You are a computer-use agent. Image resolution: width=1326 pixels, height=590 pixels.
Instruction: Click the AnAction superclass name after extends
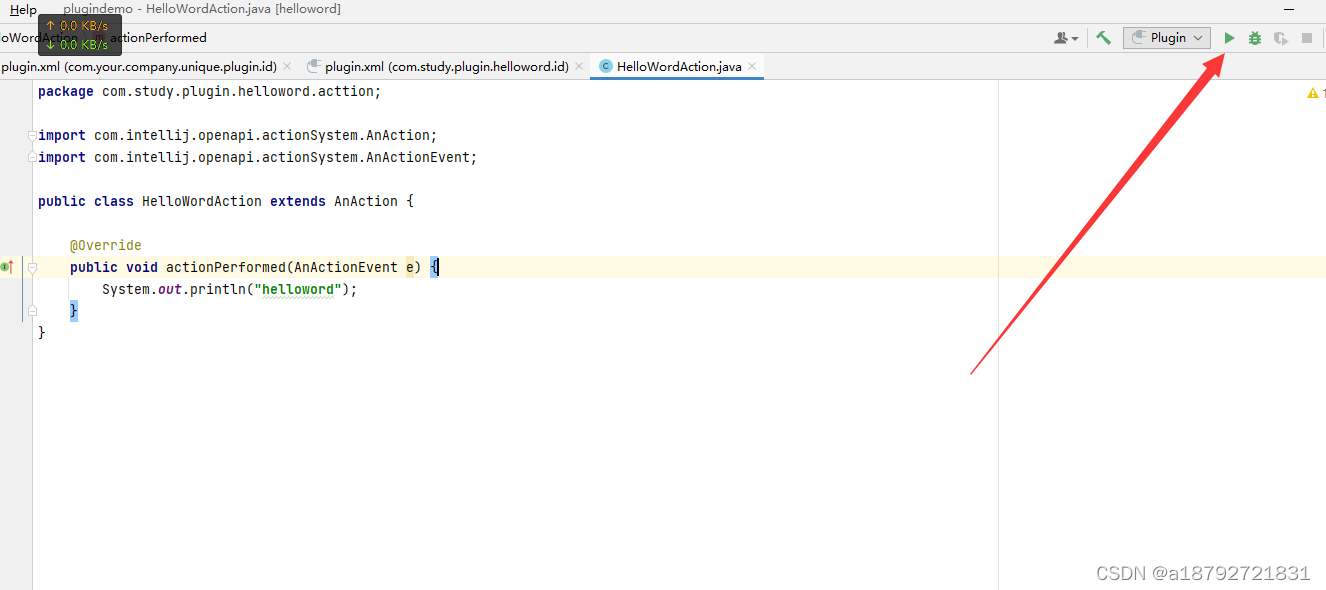[366, 201]
